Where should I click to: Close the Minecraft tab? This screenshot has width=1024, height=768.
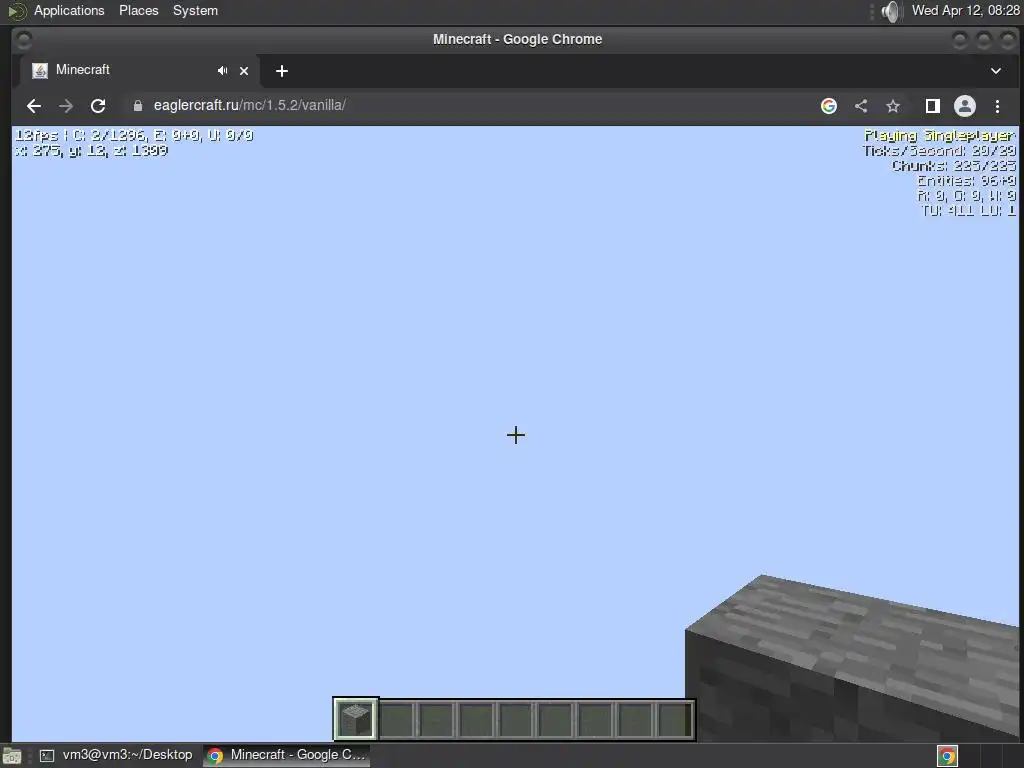click(244, 71)
